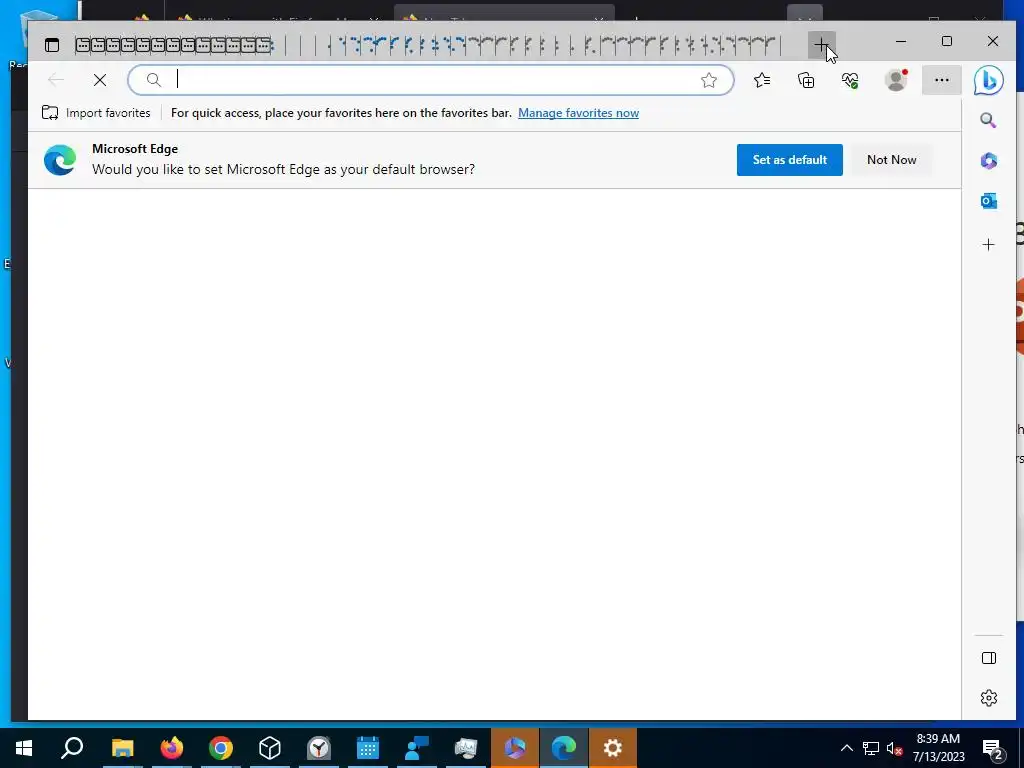Click the Microsoft Edge logo in prompt
The image size is (1024, 768).
[x=60, y=160]
